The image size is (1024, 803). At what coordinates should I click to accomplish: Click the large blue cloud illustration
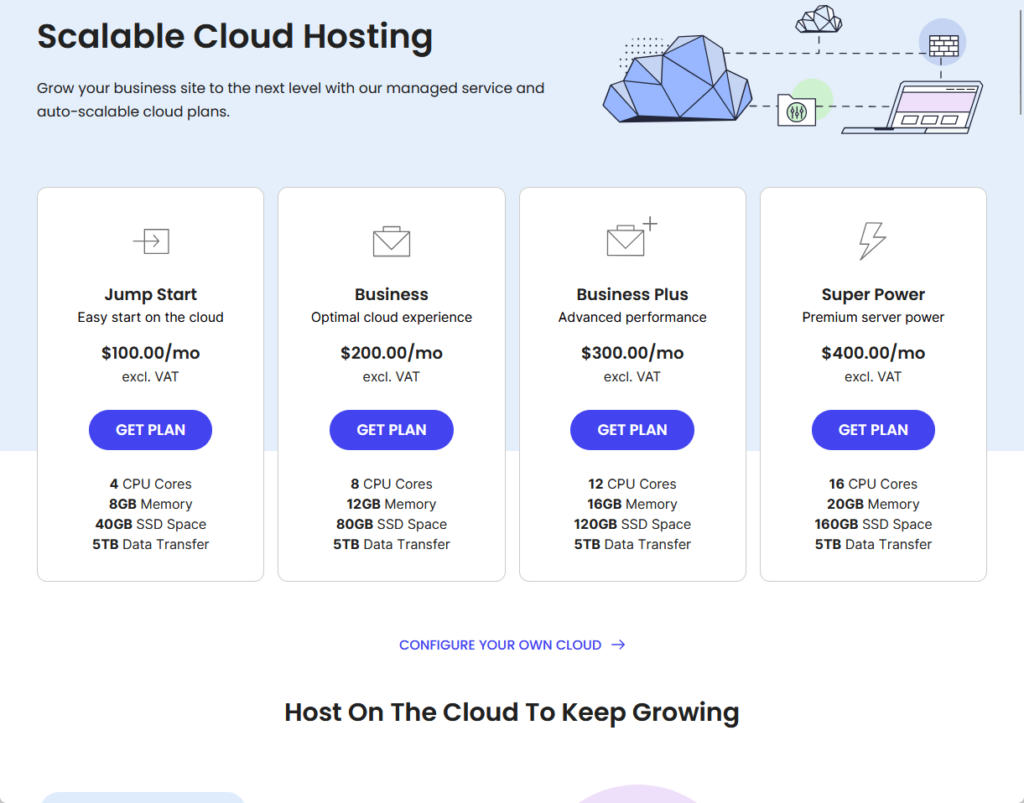tap(677, 79)
